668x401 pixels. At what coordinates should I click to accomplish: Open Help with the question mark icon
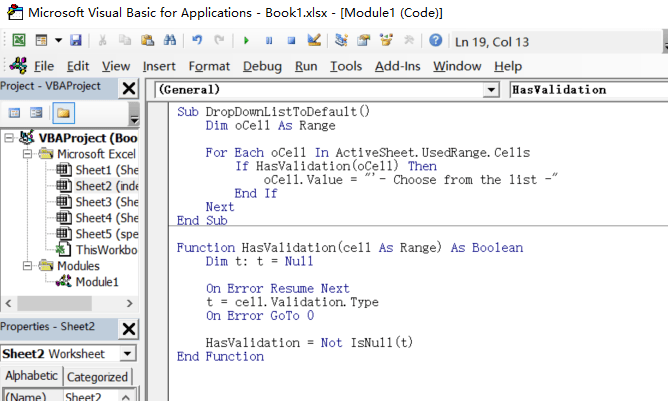tap(435, 40)
